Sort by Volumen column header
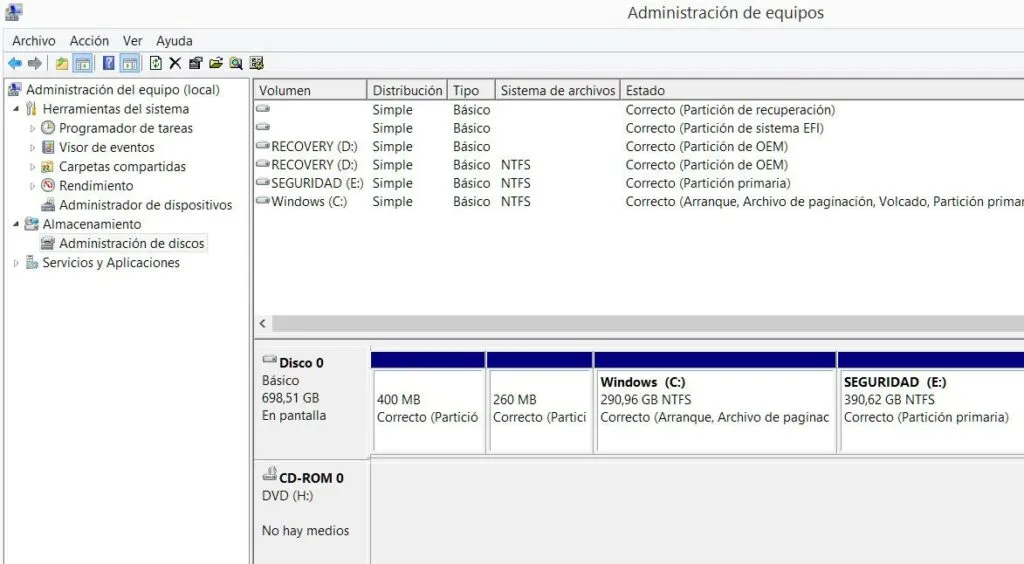The width and height of the screenshot is (1024, 564). tap(310, 90)
